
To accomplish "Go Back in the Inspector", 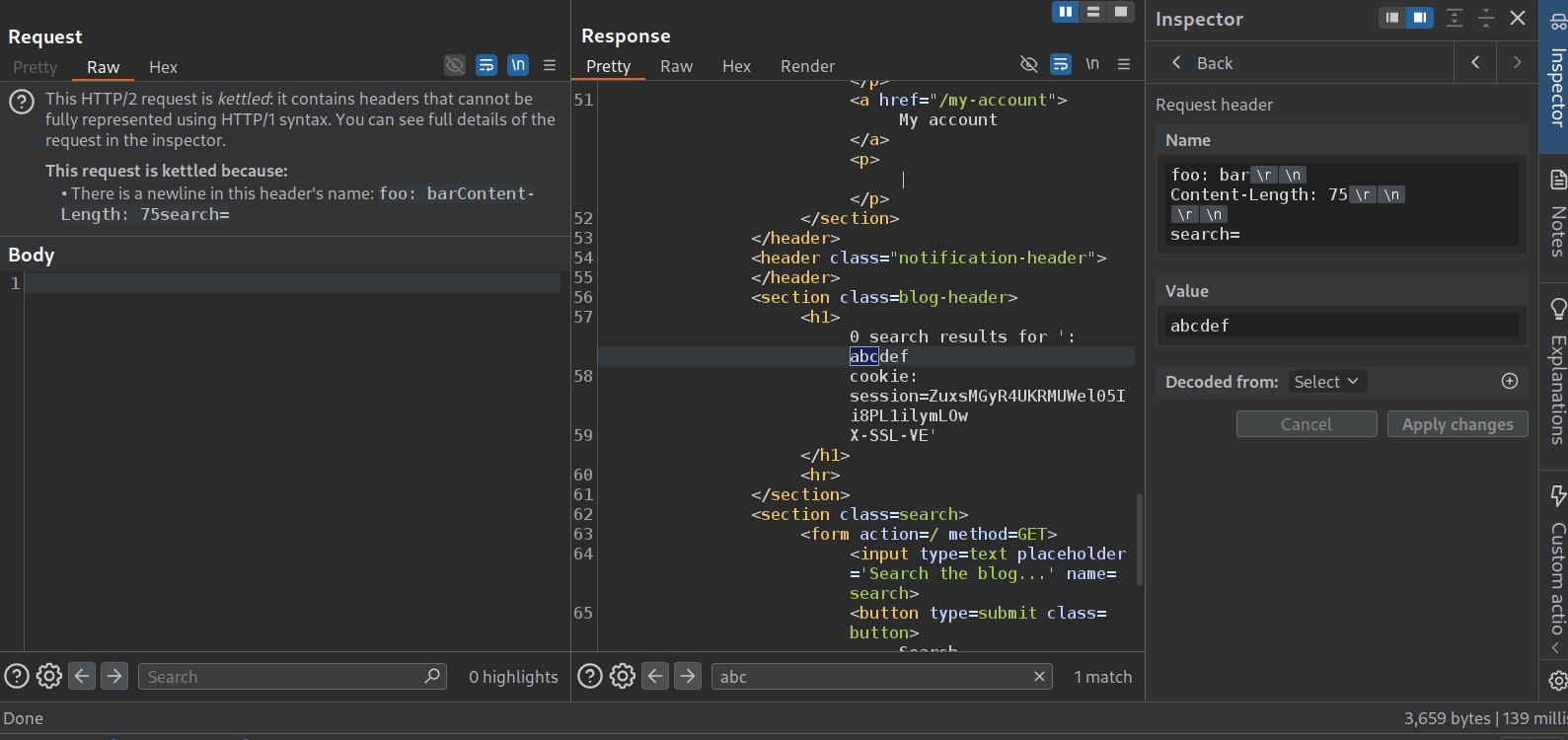I will (1202, 63).
